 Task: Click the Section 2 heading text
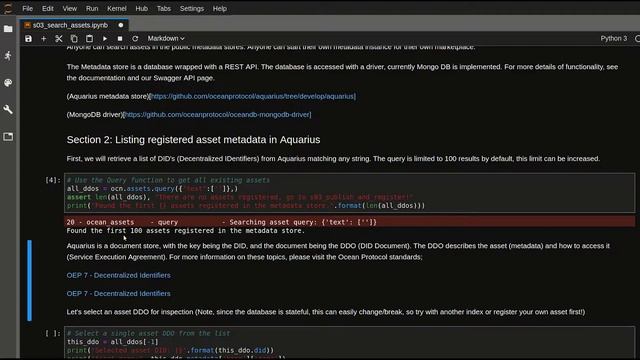tap(193, 140)
